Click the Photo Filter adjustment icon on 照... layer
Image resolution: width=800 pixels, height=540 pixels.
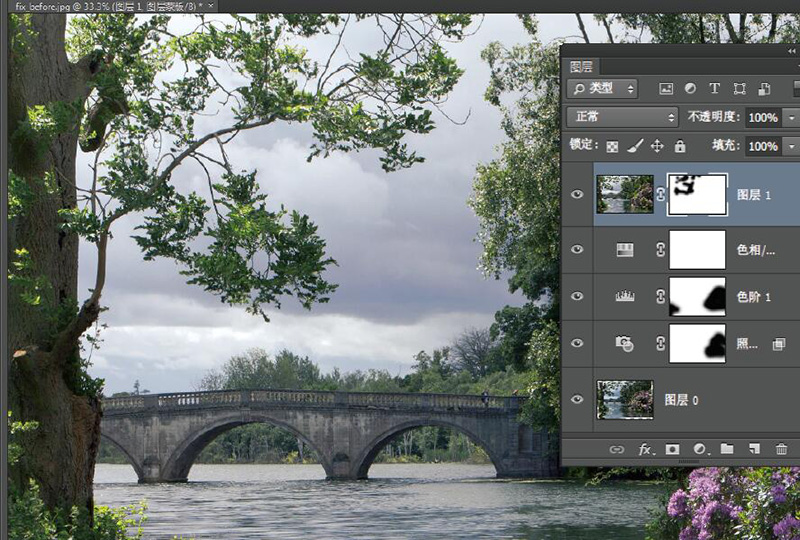coord(624,343)
